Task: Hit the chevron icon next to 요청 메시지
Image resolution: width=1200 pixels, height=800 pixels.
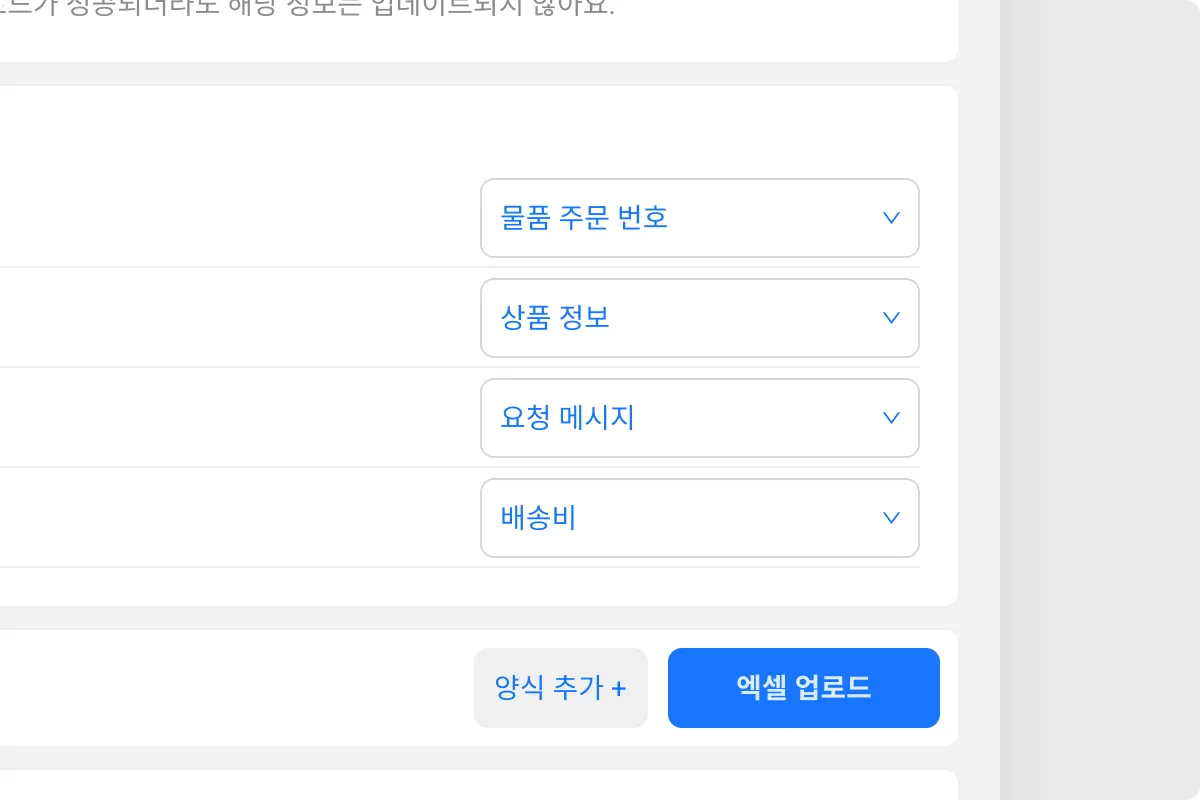Action: (891, 418)
